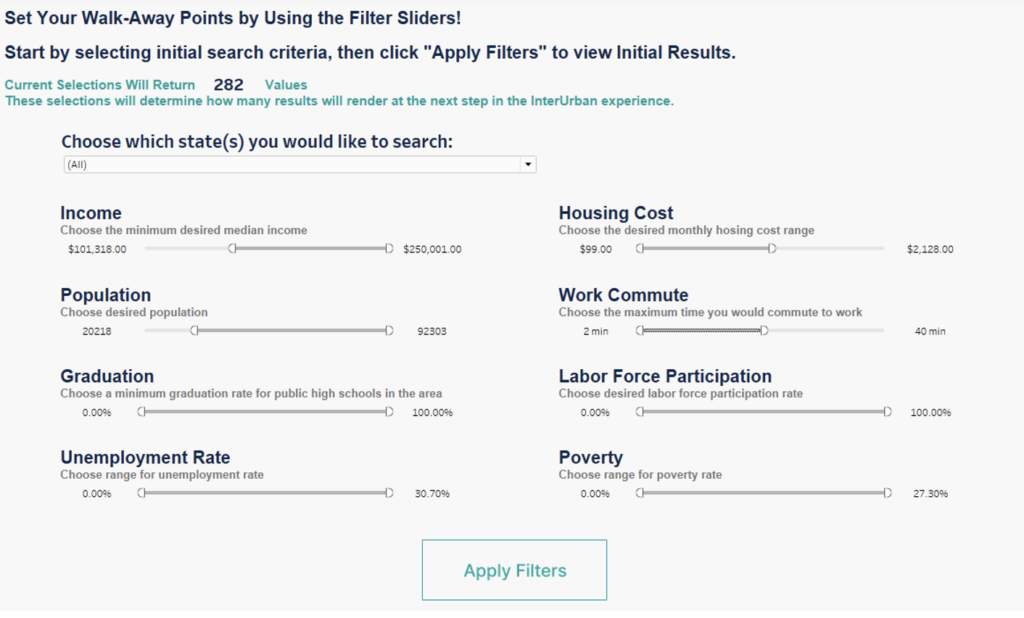
Task: Click the Apply Filters button
Action: 514,570
